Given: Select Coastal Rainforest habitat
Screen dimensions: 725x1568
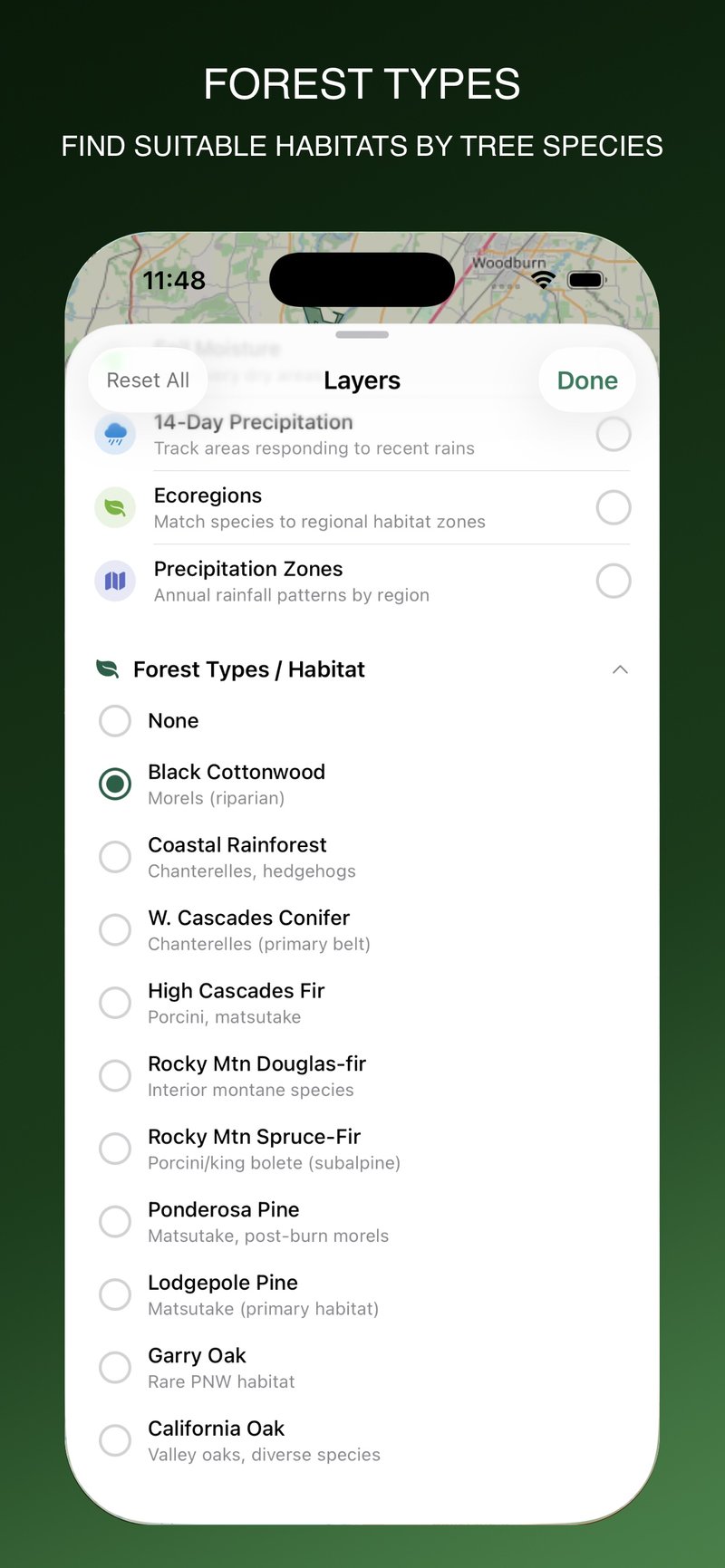Looking at the screenshot, I should (x=115, y=856).
